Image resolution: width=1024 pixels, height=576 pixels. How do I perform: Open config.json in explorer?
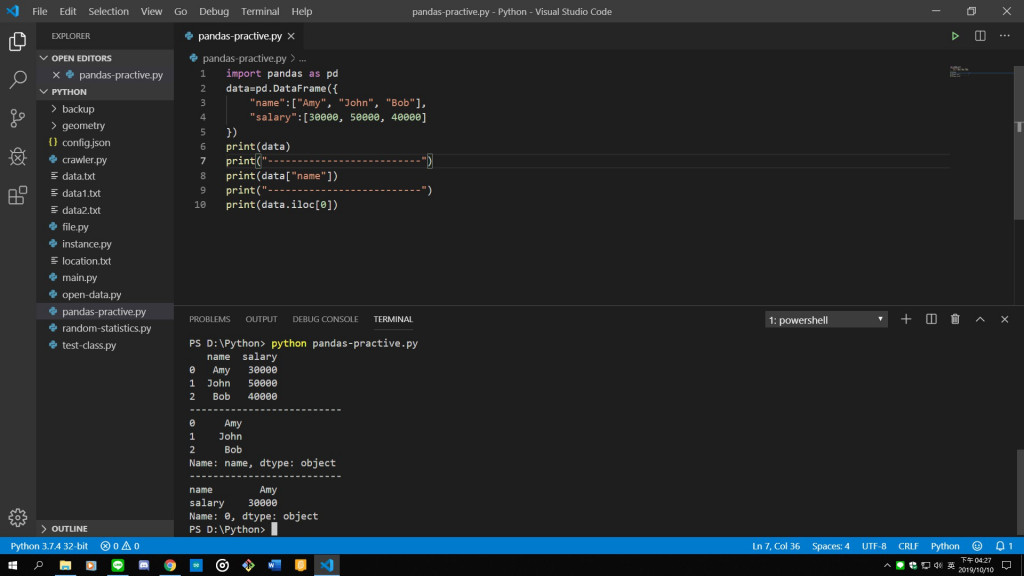coord(104,142)
